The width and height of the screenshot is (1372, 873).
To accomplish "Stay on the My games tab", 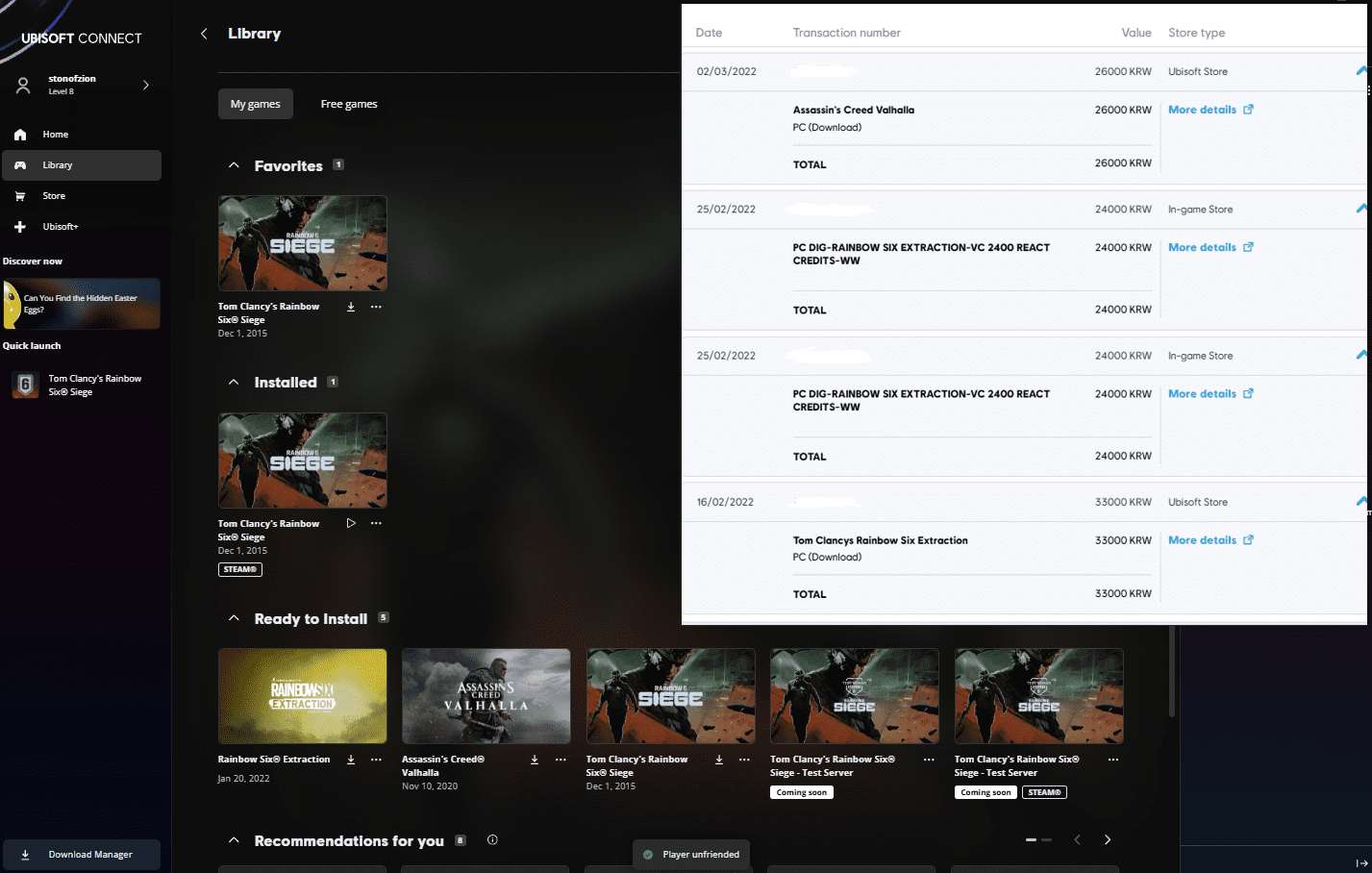I will click(x=255, y=103).
